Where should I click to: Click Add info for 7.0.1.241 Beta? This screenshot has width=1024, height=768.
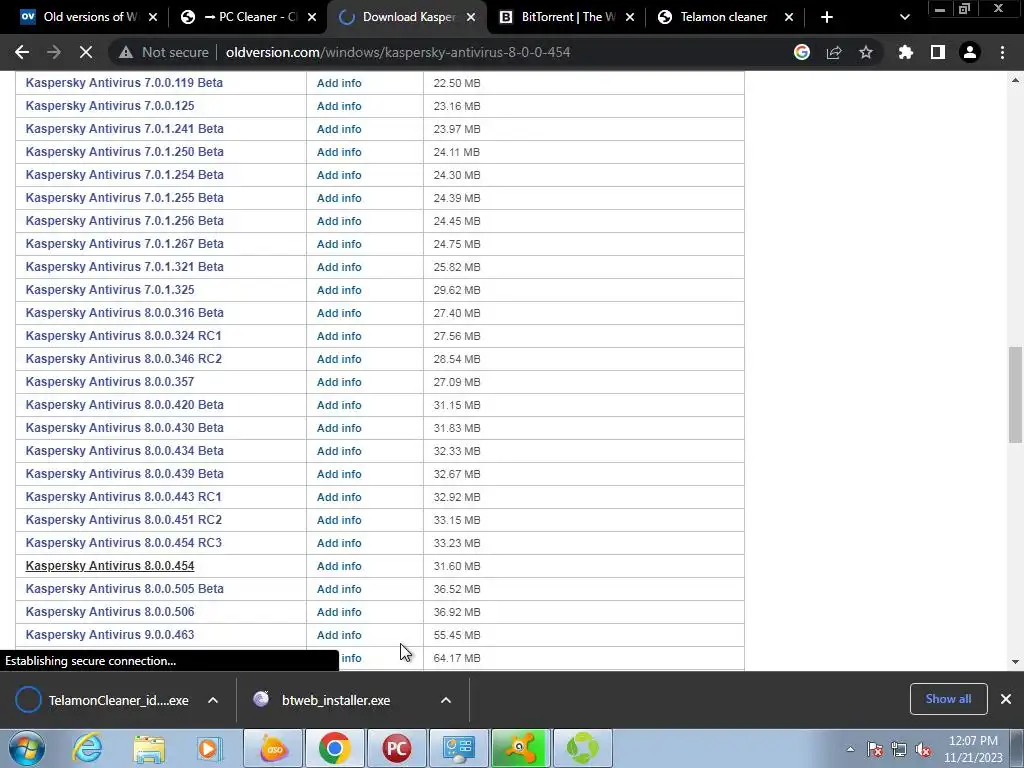point(339,129)
